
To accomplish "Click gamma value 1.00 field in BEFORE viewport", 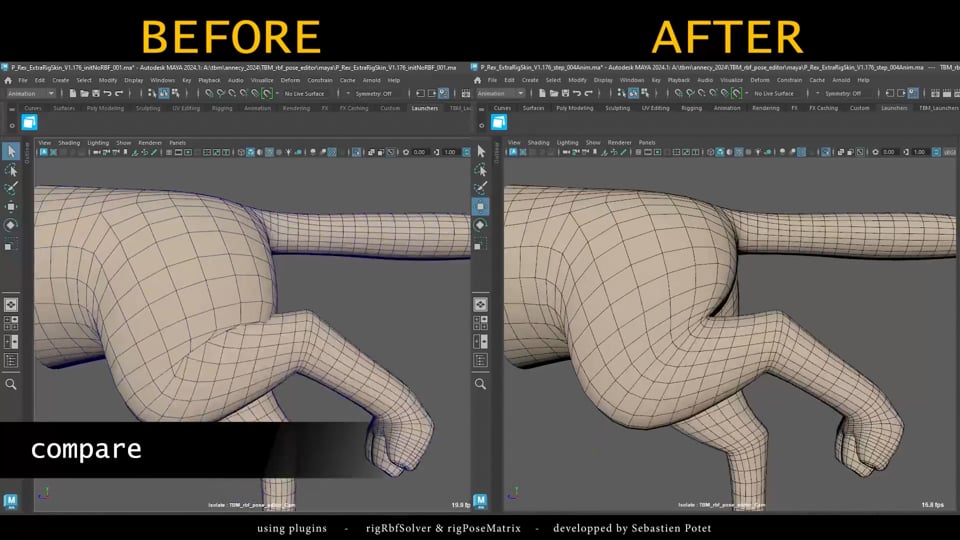I will click(x=450, y=152).
